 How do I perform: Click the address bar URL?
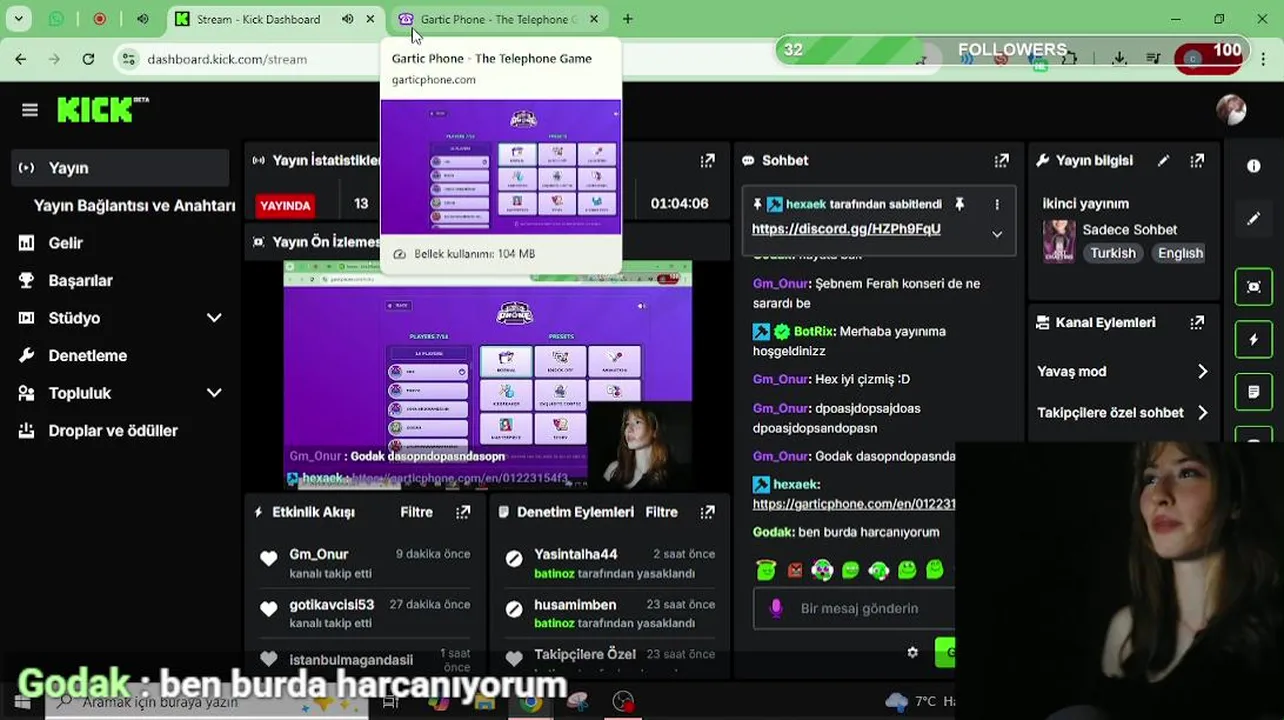(x=227, y=59)
